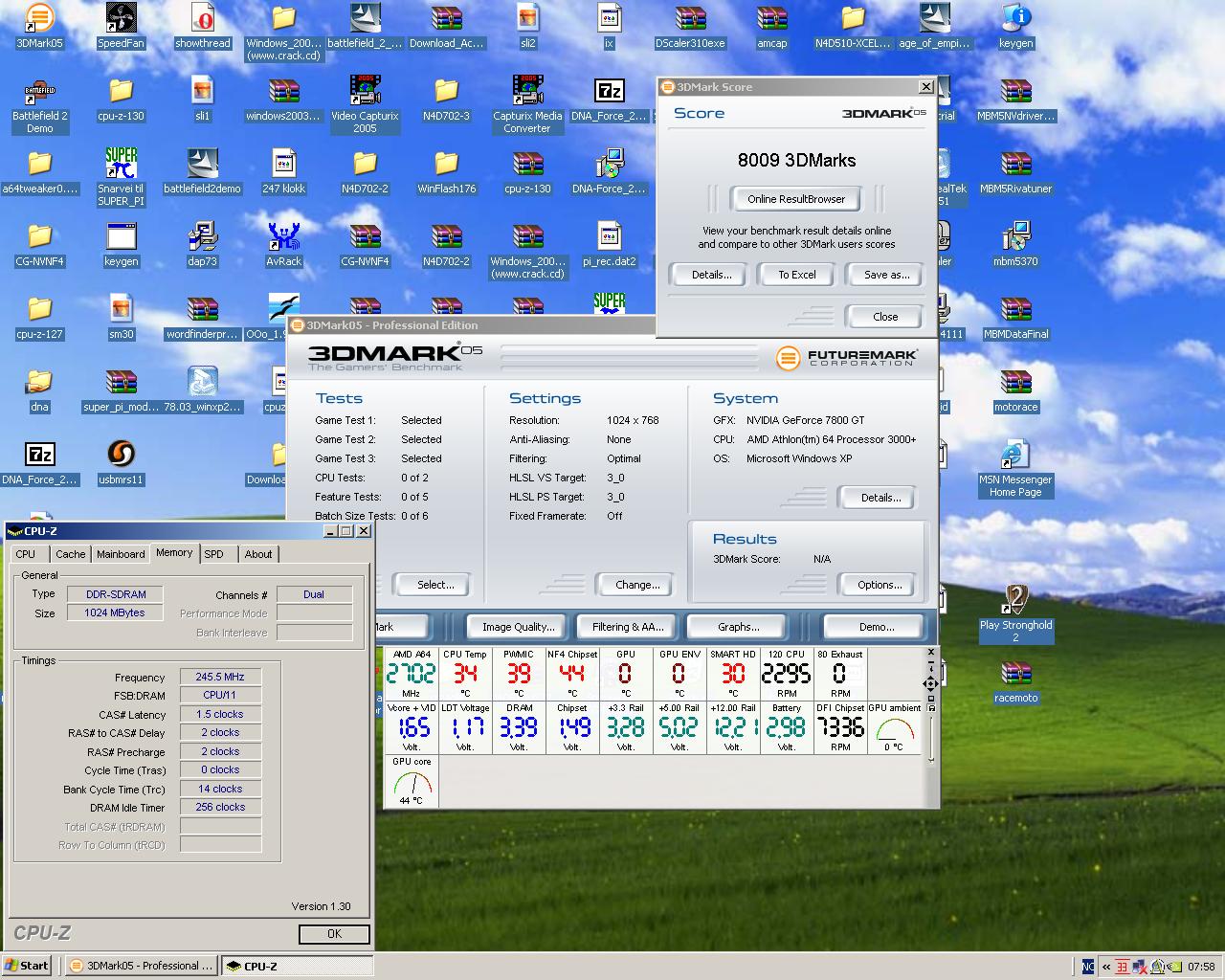Open the MBM5Rivatuner archive icon
This screenshot has height=980, width=1225.
[1015, 171]
